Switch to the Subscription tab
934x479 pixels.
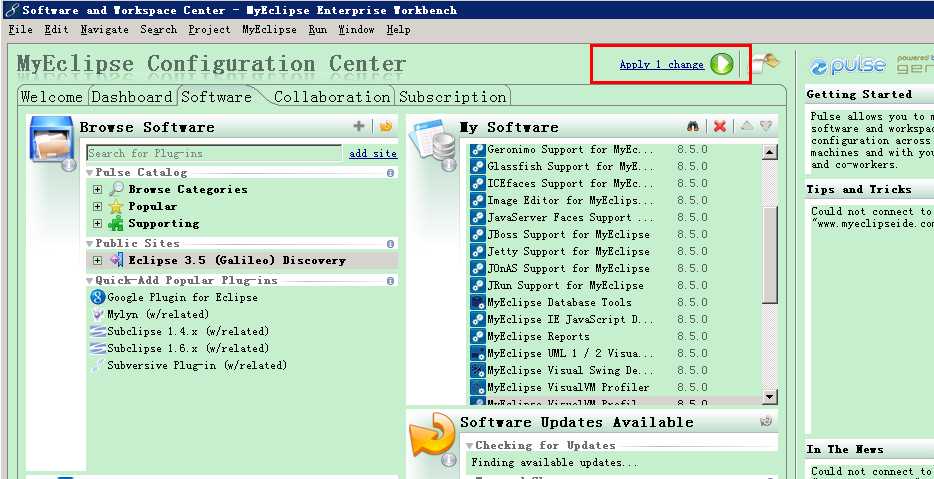(x=453, y=97)
